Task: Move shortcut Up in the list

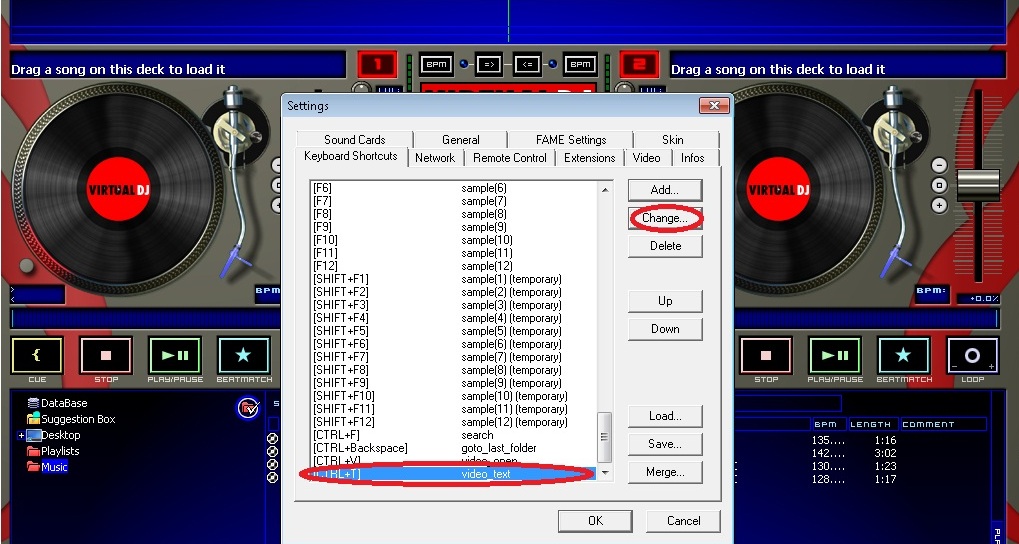Action: [665, 302]
